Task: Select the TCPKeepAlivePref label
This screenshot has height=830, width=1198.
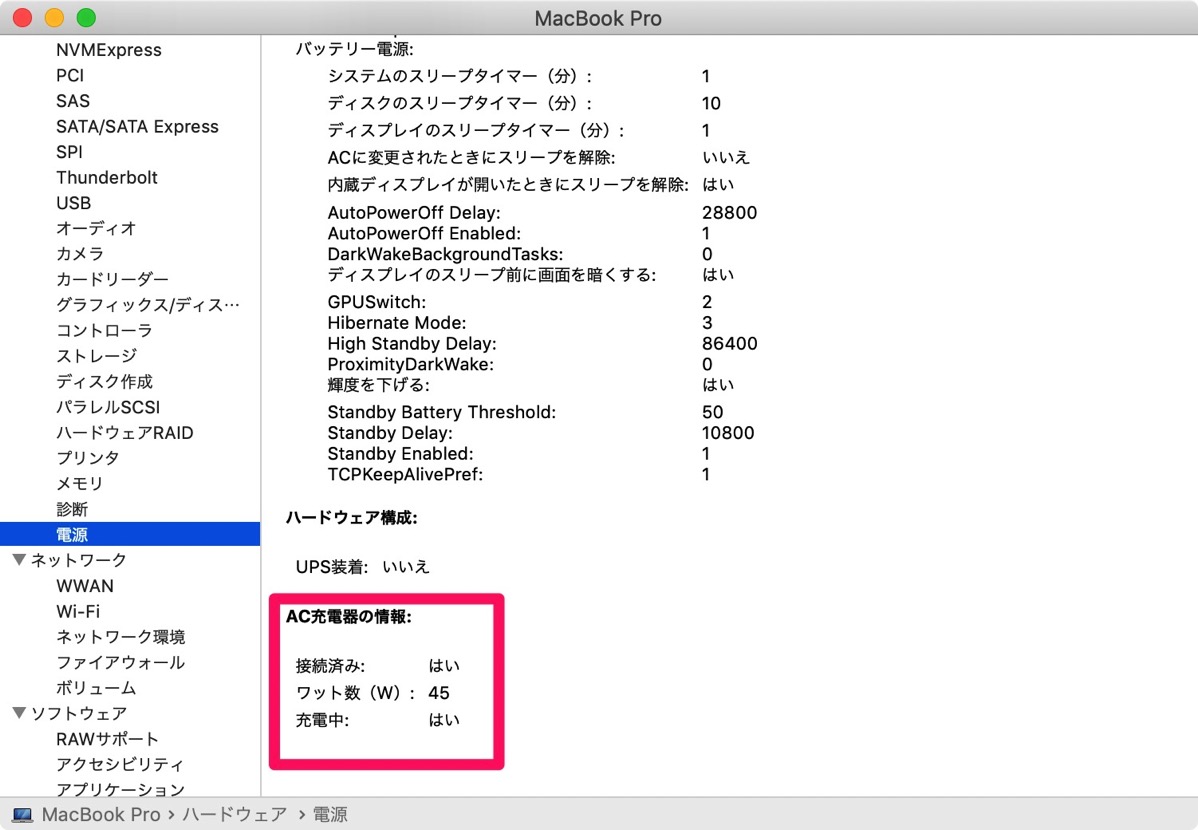Action: click(405, 474)
